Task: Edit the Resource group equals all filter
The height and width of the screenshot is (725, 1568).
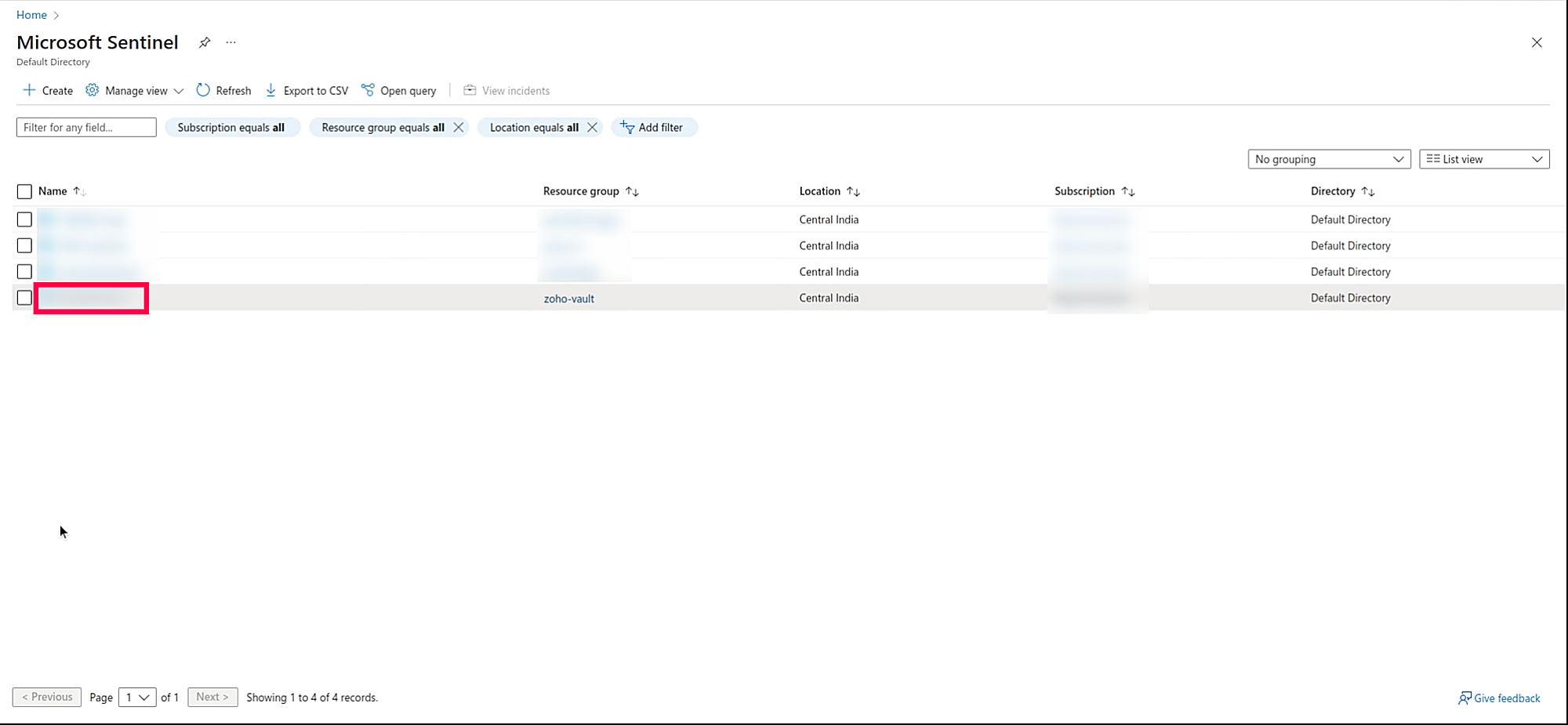Action: point(383,127)
